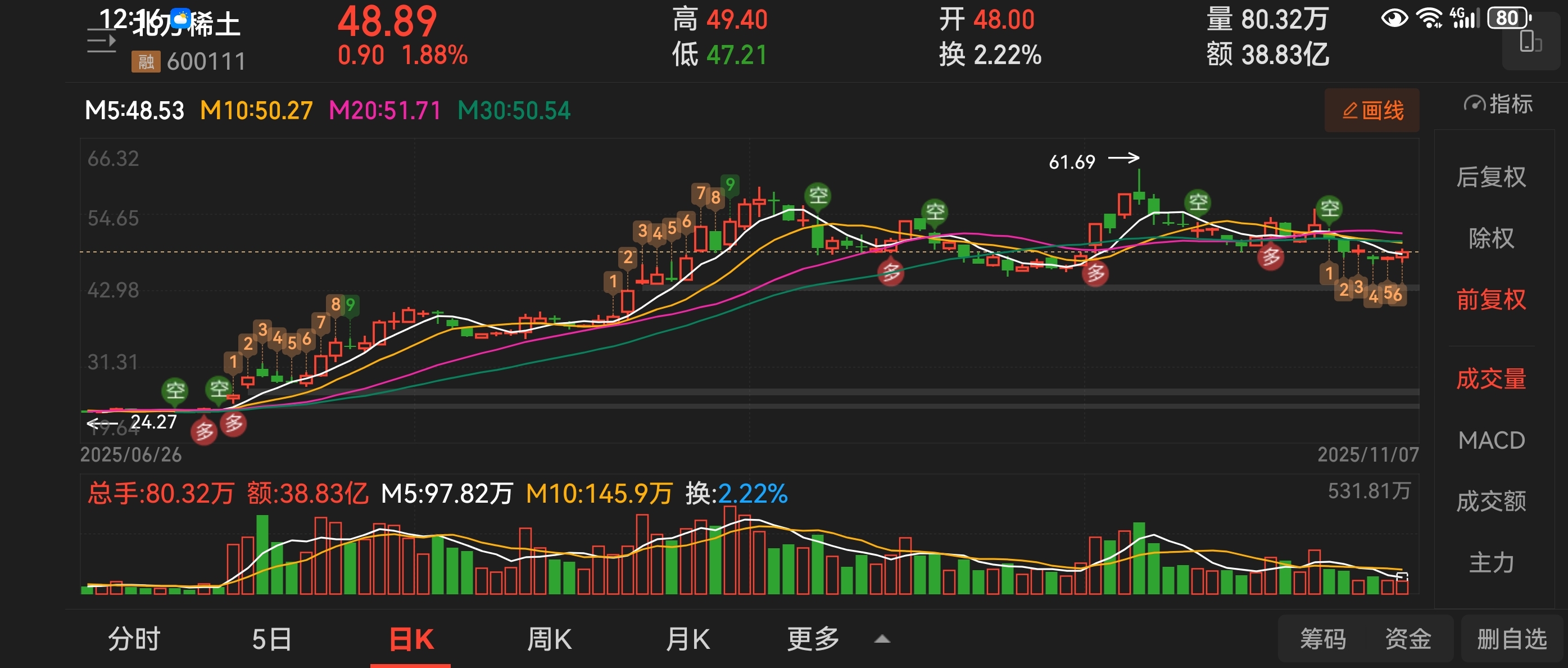Switch to the 分时 tab
The height and width of the screenshot is (668, 1568).
tap(134, 639)
